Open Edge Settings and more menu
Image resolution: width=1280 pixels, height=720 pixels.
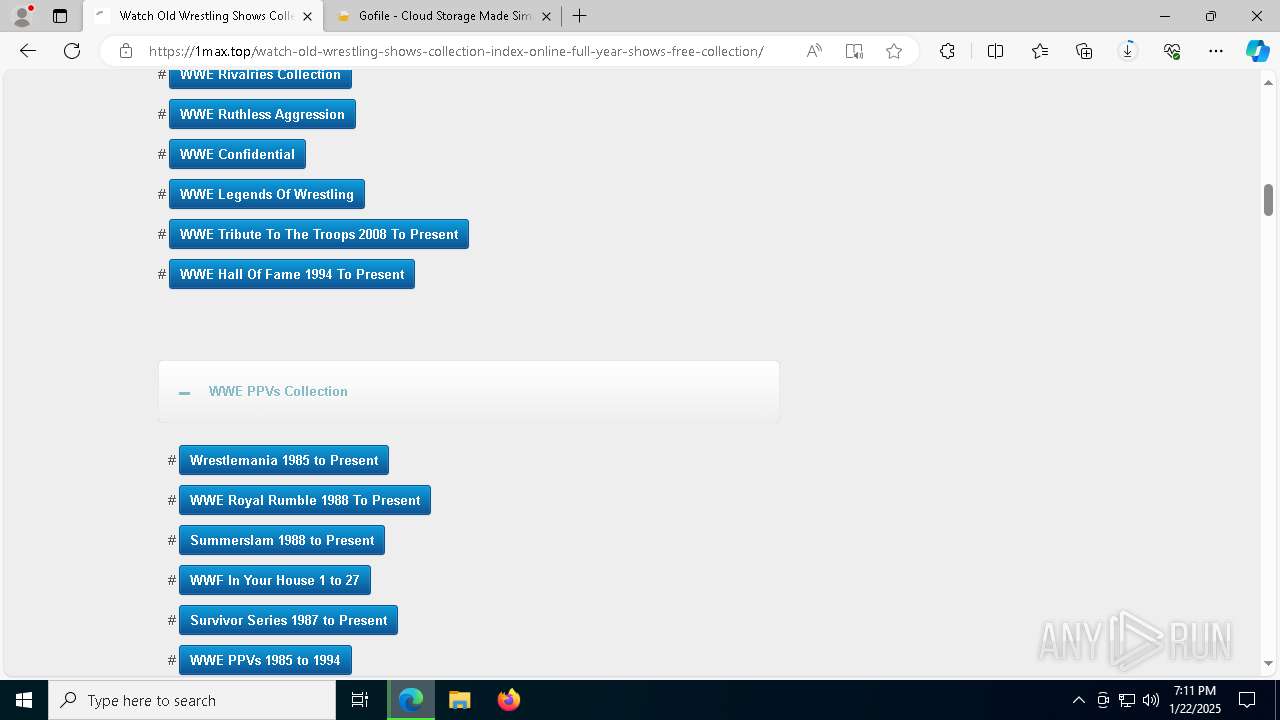(1216, 51)
